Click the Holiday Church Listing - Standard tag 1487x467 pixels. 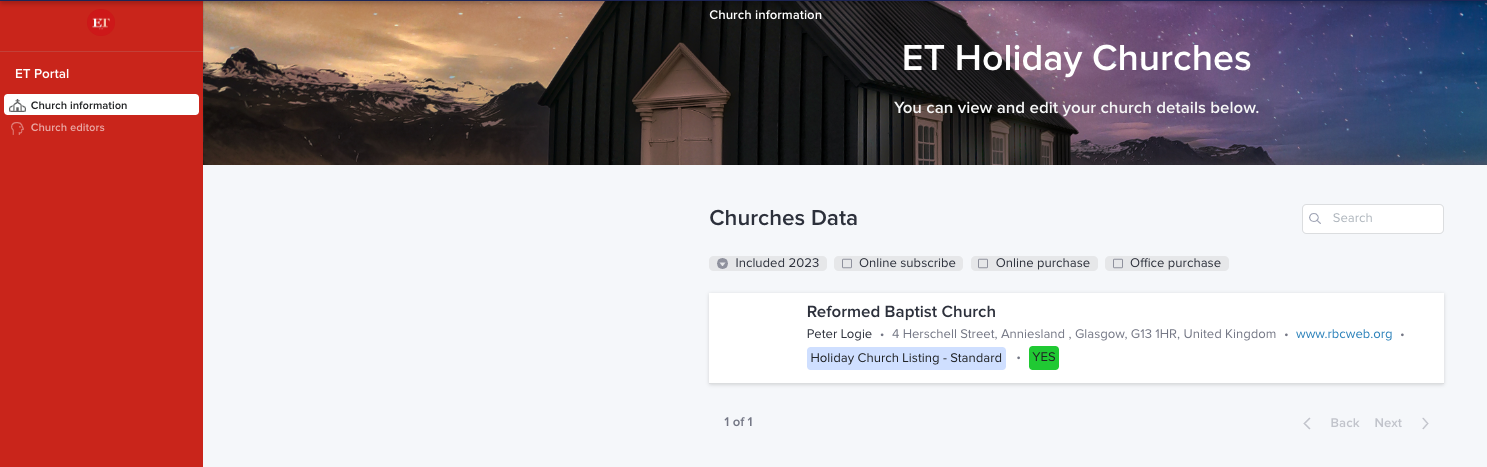(x=906, y=358)
